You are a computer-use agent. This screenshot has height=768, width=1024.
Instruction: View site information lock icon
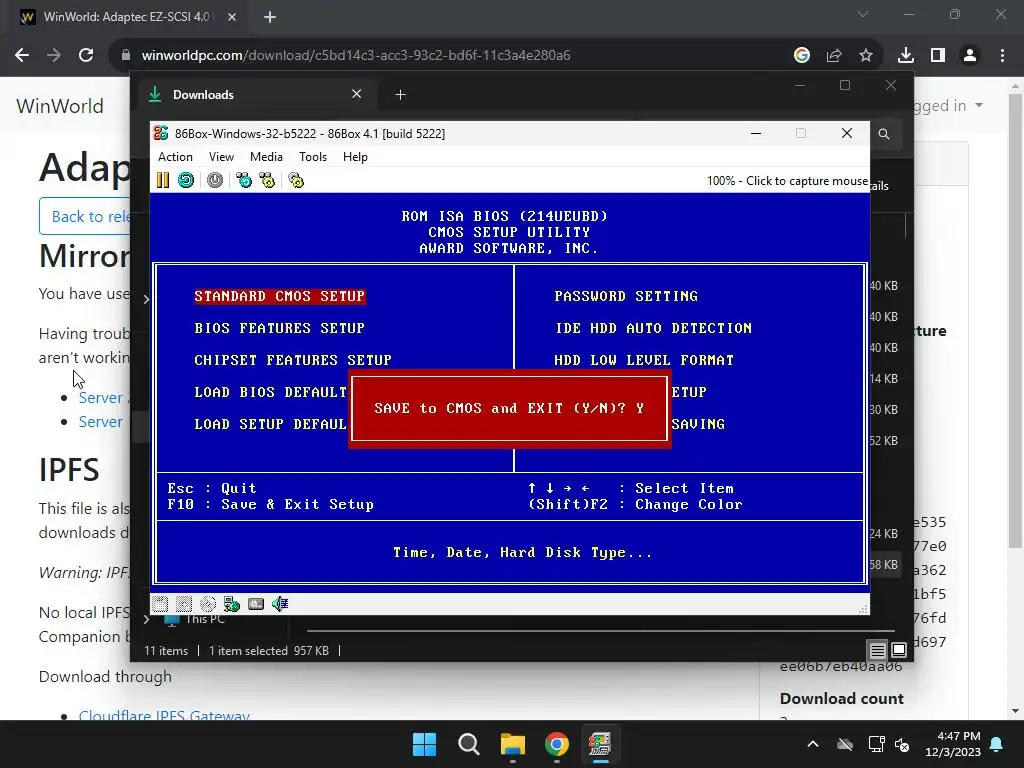126,56
